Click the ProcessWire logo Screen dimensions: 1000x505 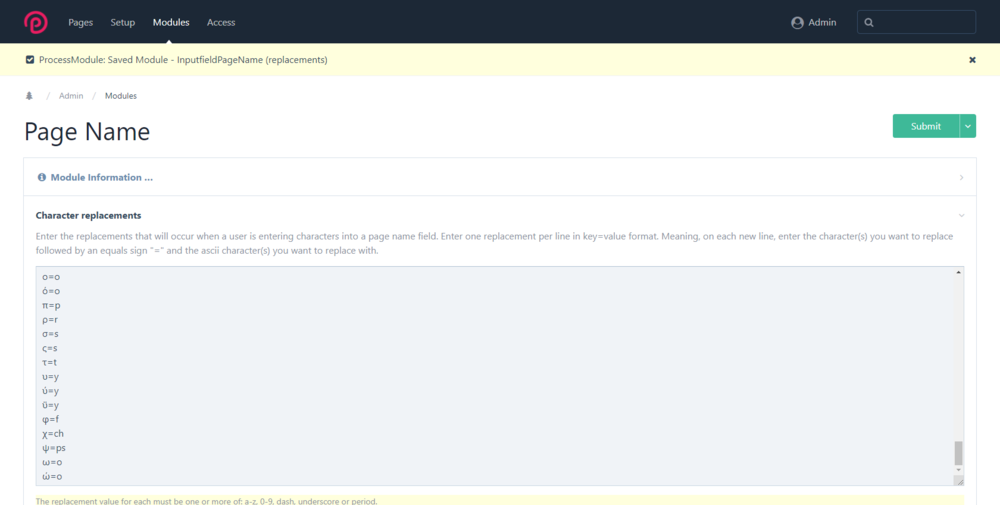click(36, 22)
